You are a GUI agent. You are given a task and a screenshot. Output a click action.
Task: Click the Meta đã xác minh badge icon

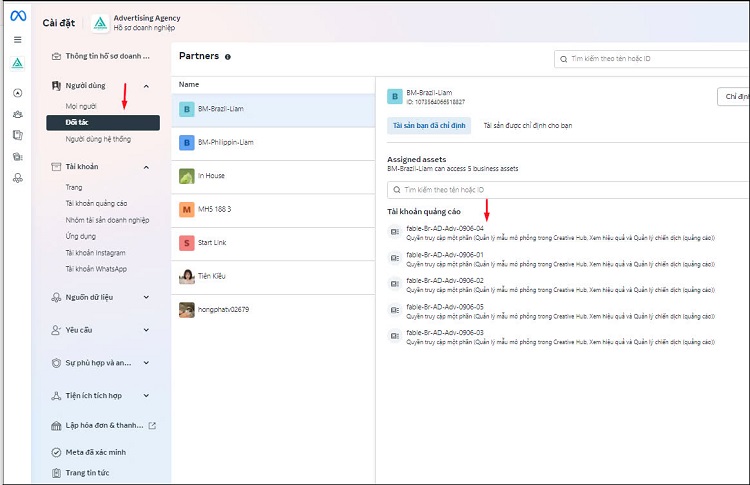coord(57,452)
